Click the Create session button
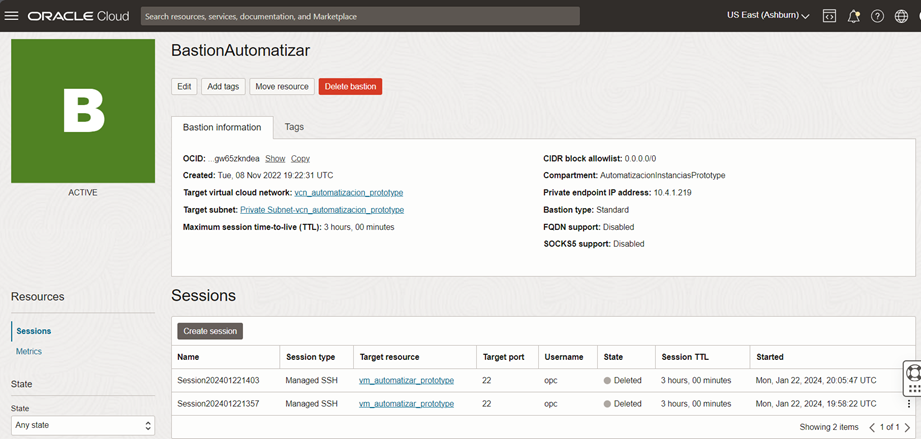 (210, 331)
